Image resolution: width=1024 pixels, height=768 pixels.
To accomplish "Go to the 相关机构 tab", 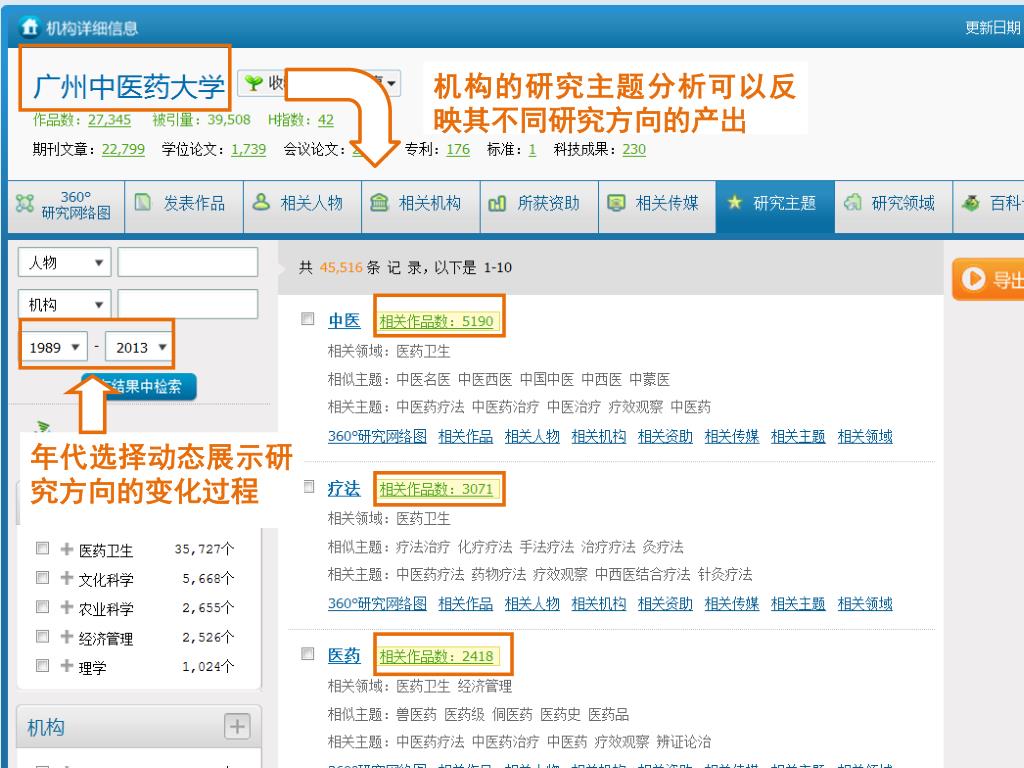I will (421, 204).
